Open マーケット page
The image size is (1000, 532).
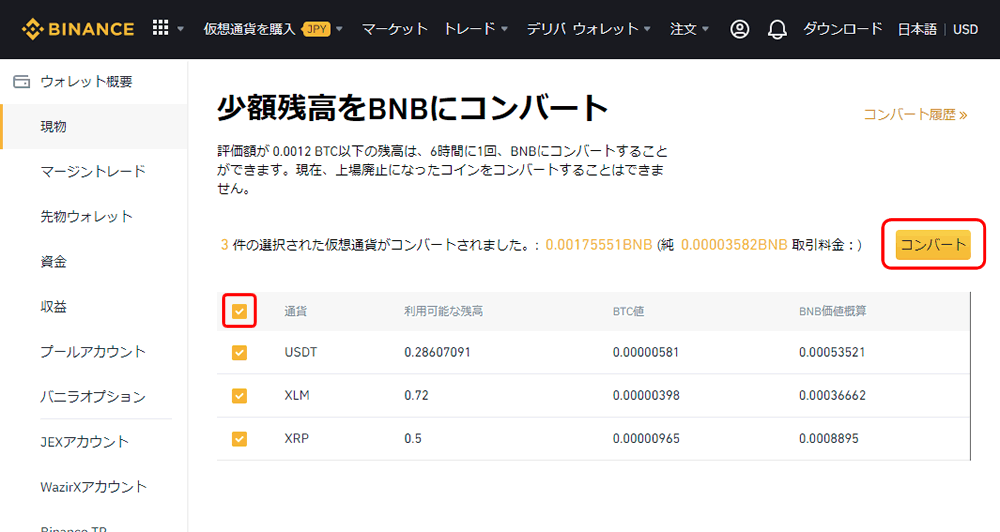[394, 29]
